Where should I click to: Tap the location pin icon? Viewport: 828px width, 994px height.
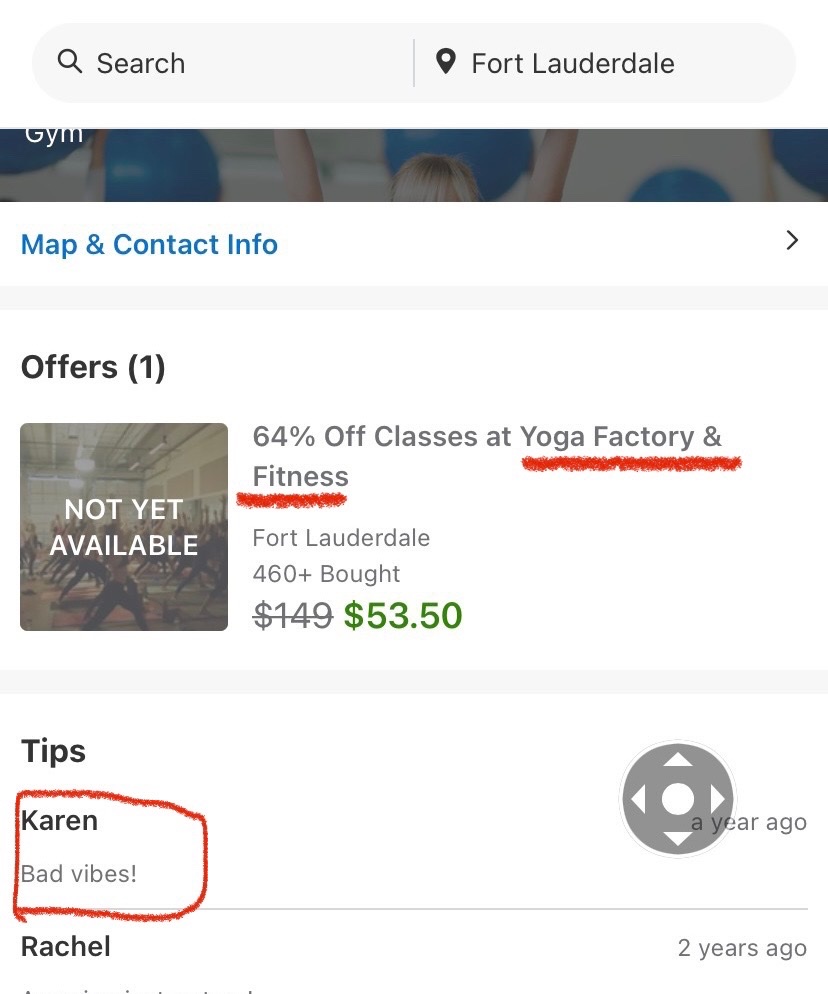click(446, 63)
